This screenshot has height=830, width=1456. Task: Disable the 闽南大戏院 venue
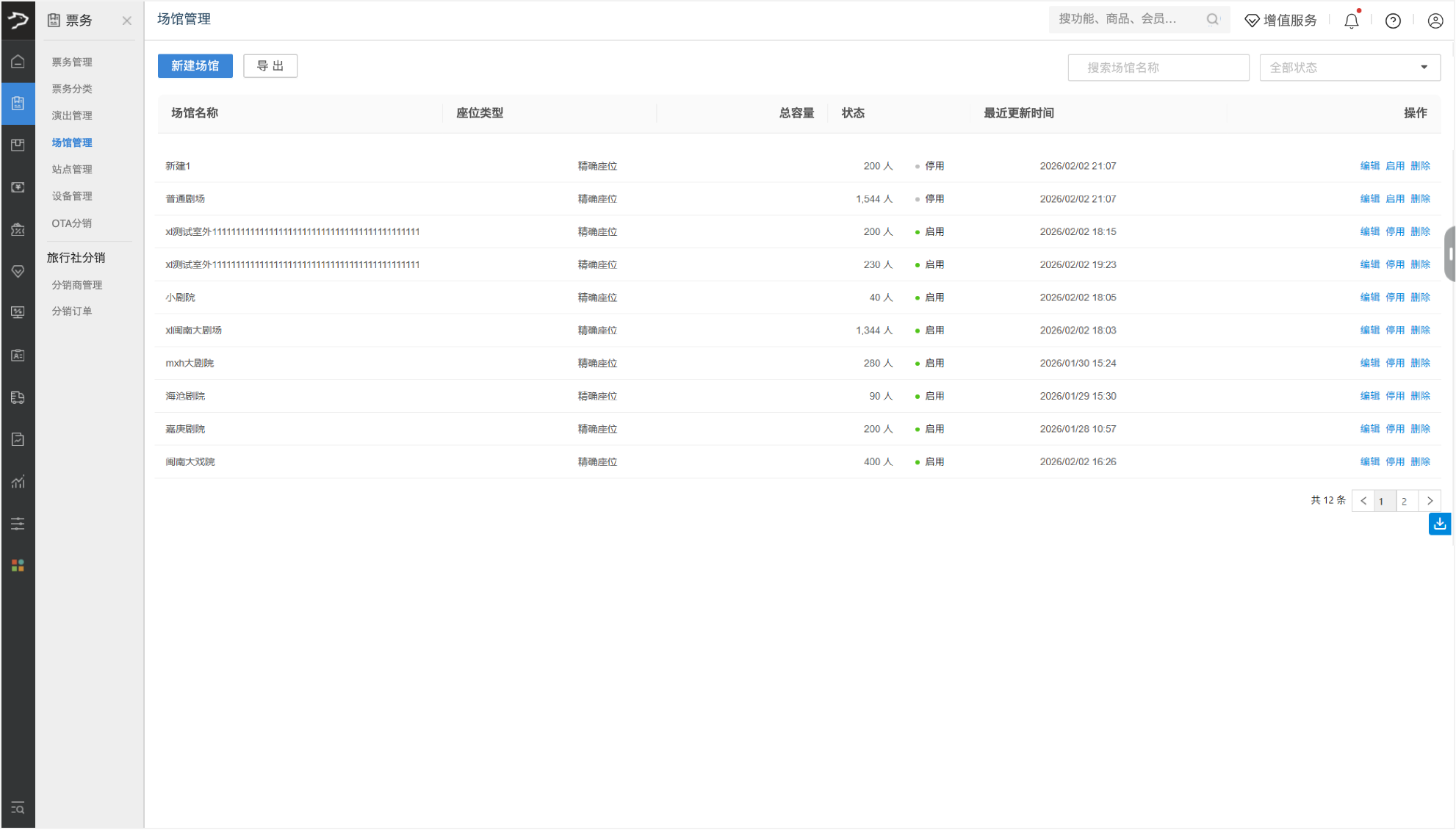(x=1394, y=462)
